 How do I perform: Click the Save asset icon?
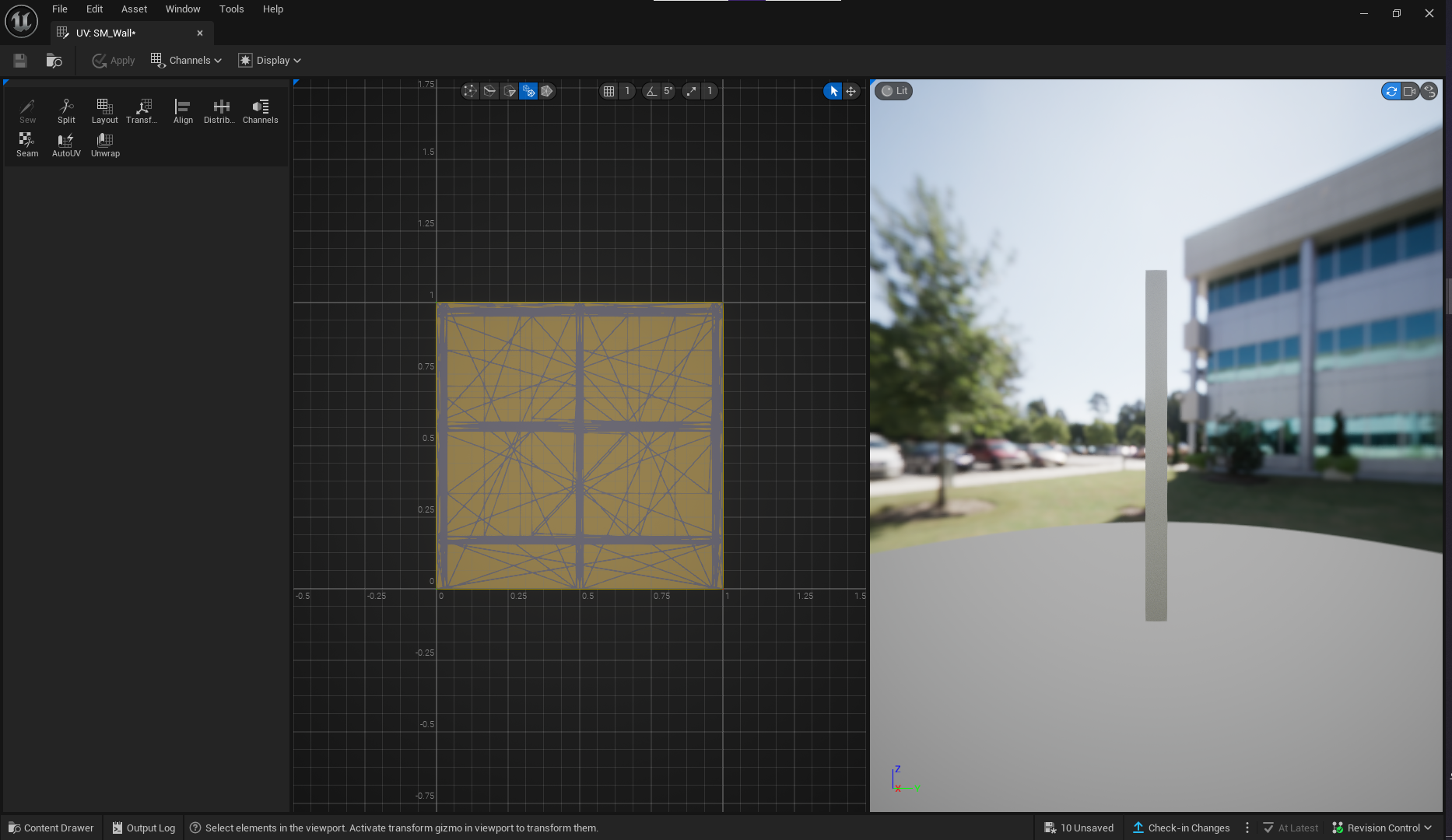pos(20,61)
